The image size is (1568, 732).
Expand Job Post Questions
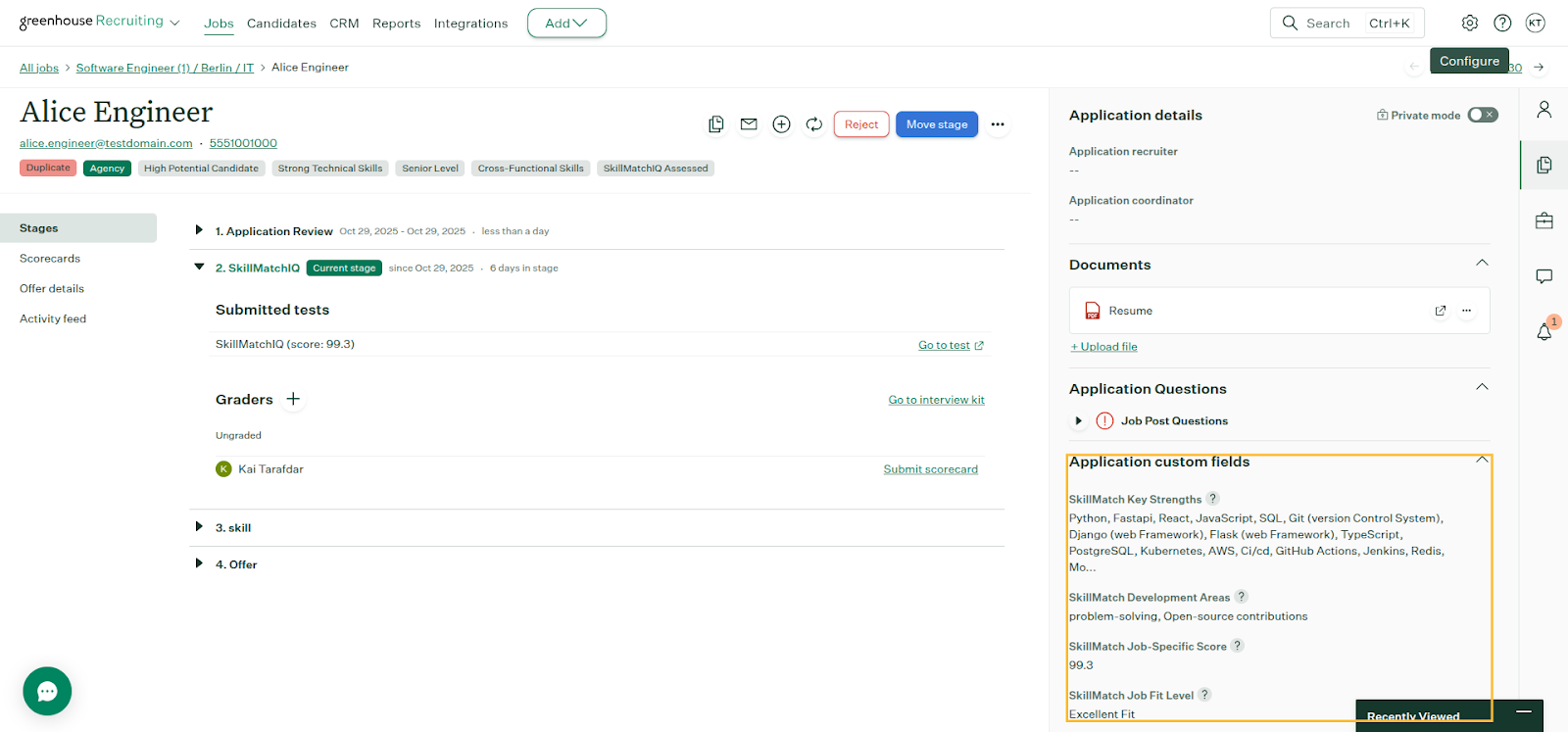[x=1078, y=421]
